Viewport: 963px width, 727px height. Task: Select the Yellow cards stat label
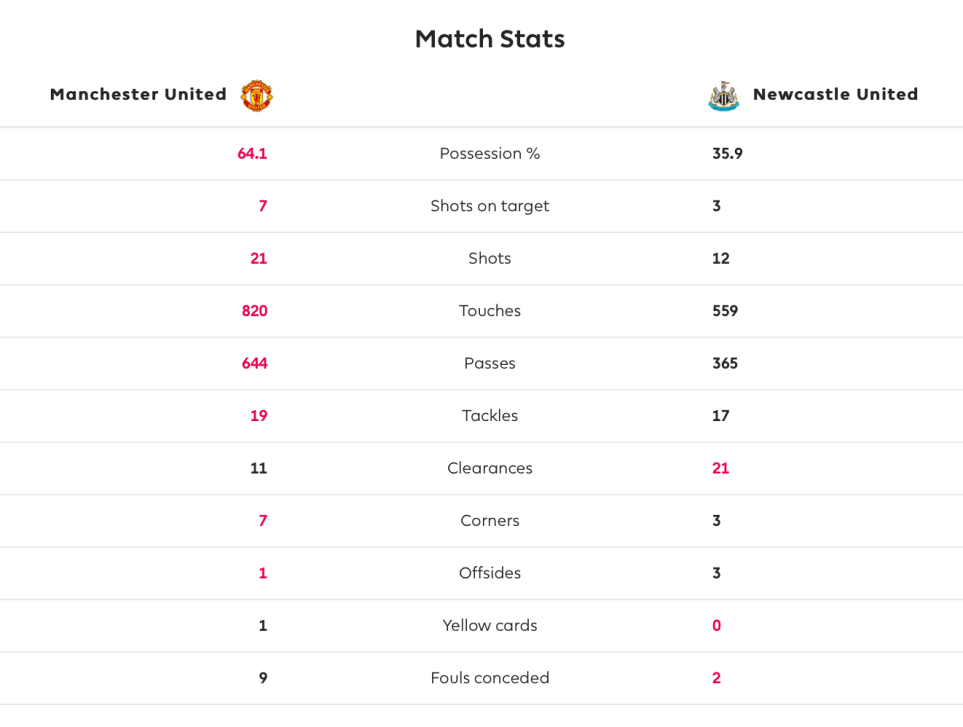coord(490,626)
